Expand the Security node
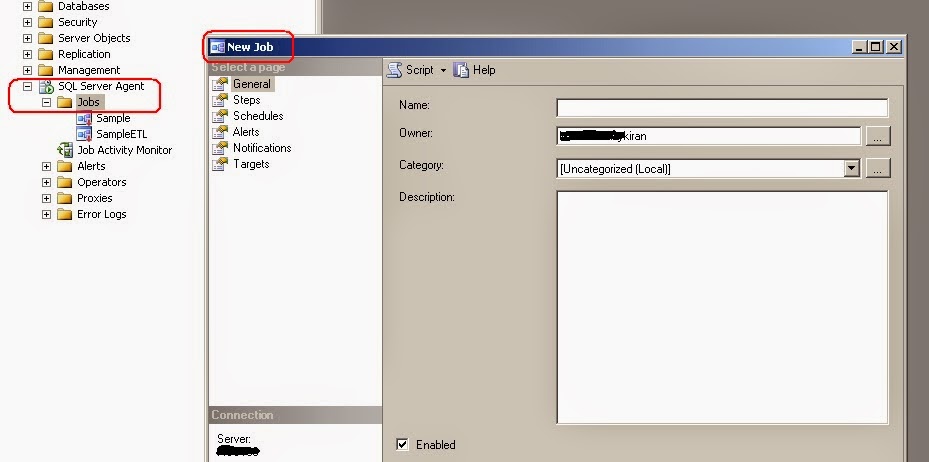The image size is (929, 462). [x=27, y=23]
